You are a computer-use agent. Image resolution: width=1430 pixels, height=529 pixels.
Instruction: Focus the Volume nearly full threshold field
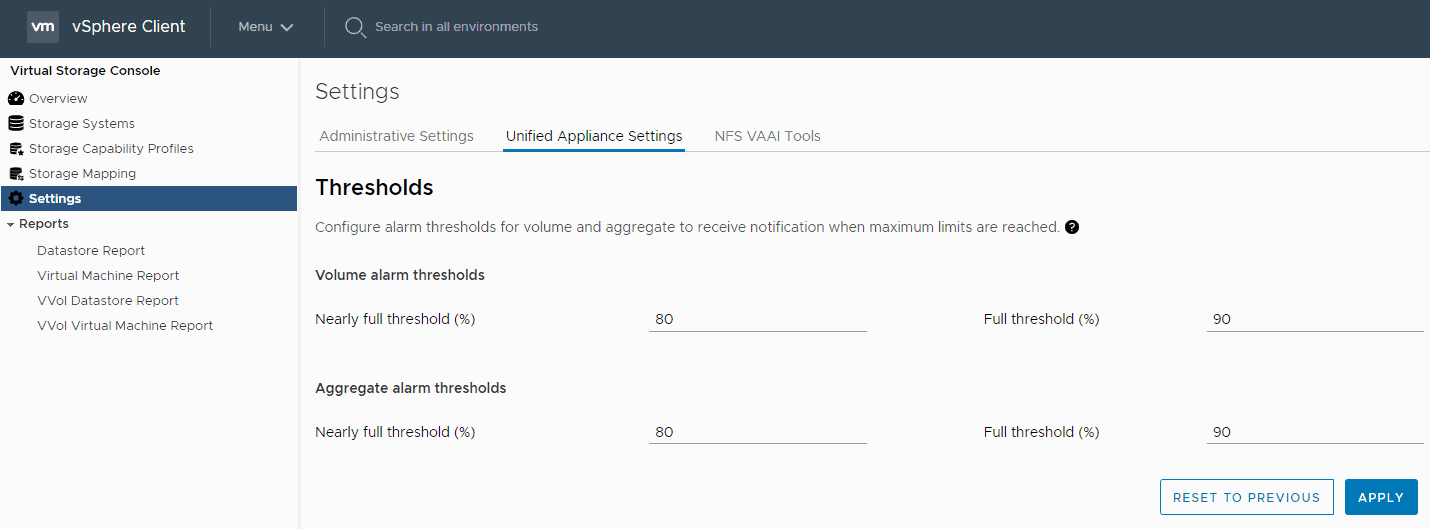pos(757,320)
